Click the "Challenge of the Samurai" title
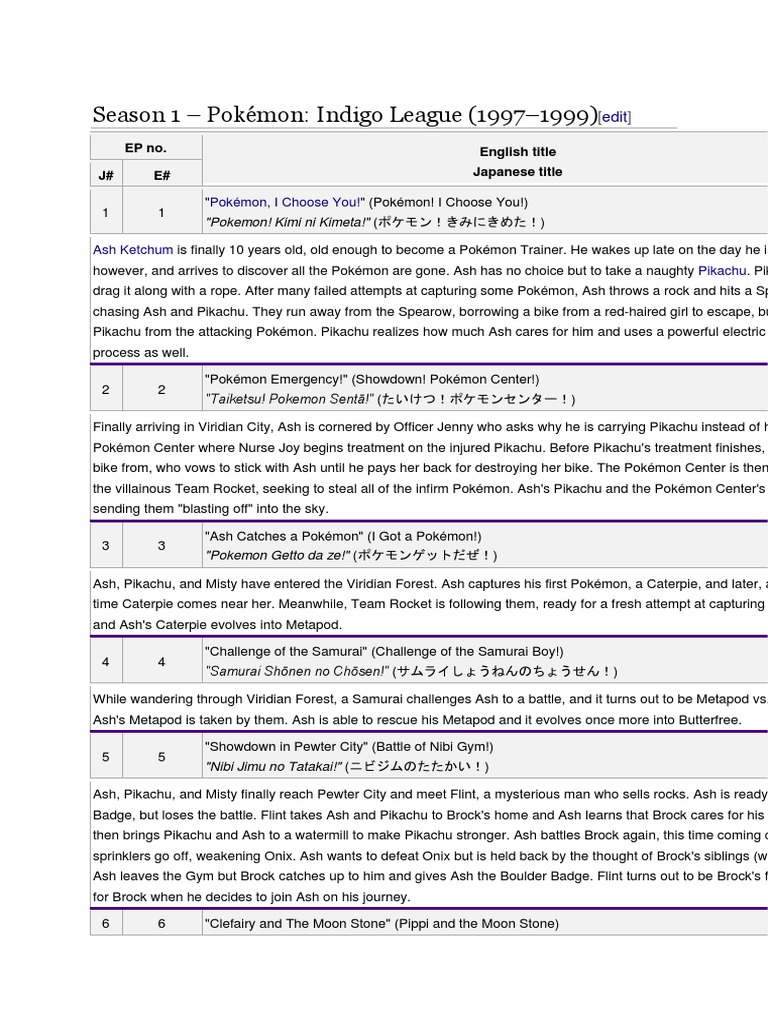Screen dimensions: 768x1024 pyautogui.click(x=286, y=652)
